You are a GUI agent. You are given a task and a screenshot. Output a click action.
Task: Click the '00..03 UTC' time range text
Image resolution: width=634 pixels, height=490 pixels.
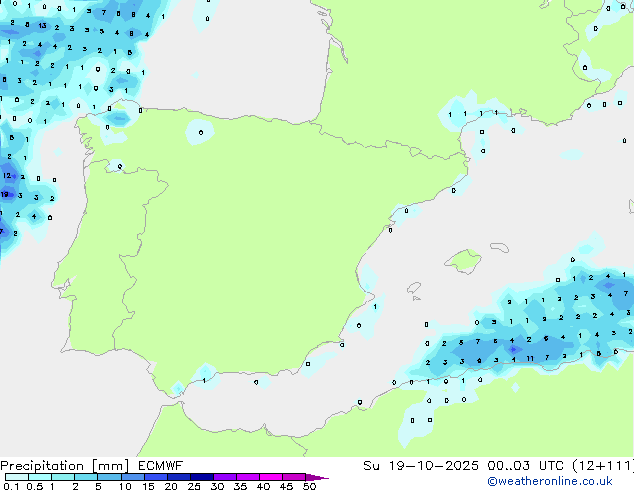525,466
